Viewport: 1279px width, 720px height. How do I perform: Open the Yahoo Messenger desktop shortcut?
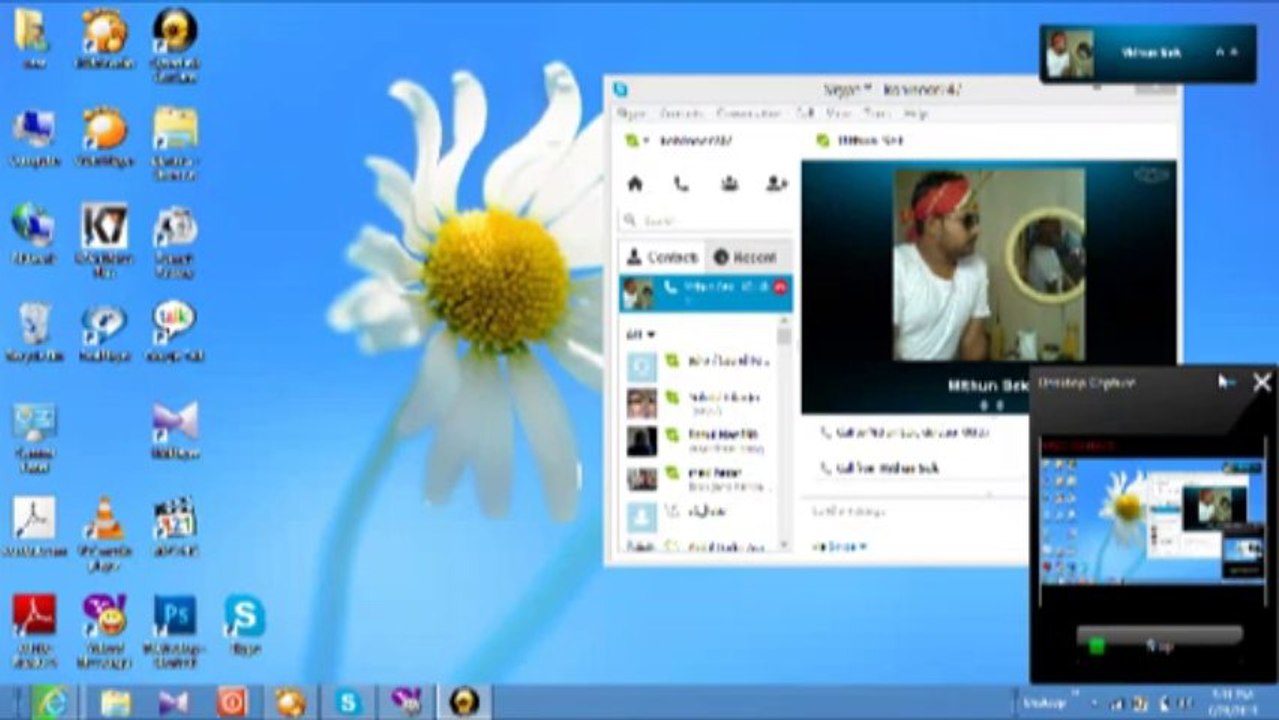pos(104,631)
